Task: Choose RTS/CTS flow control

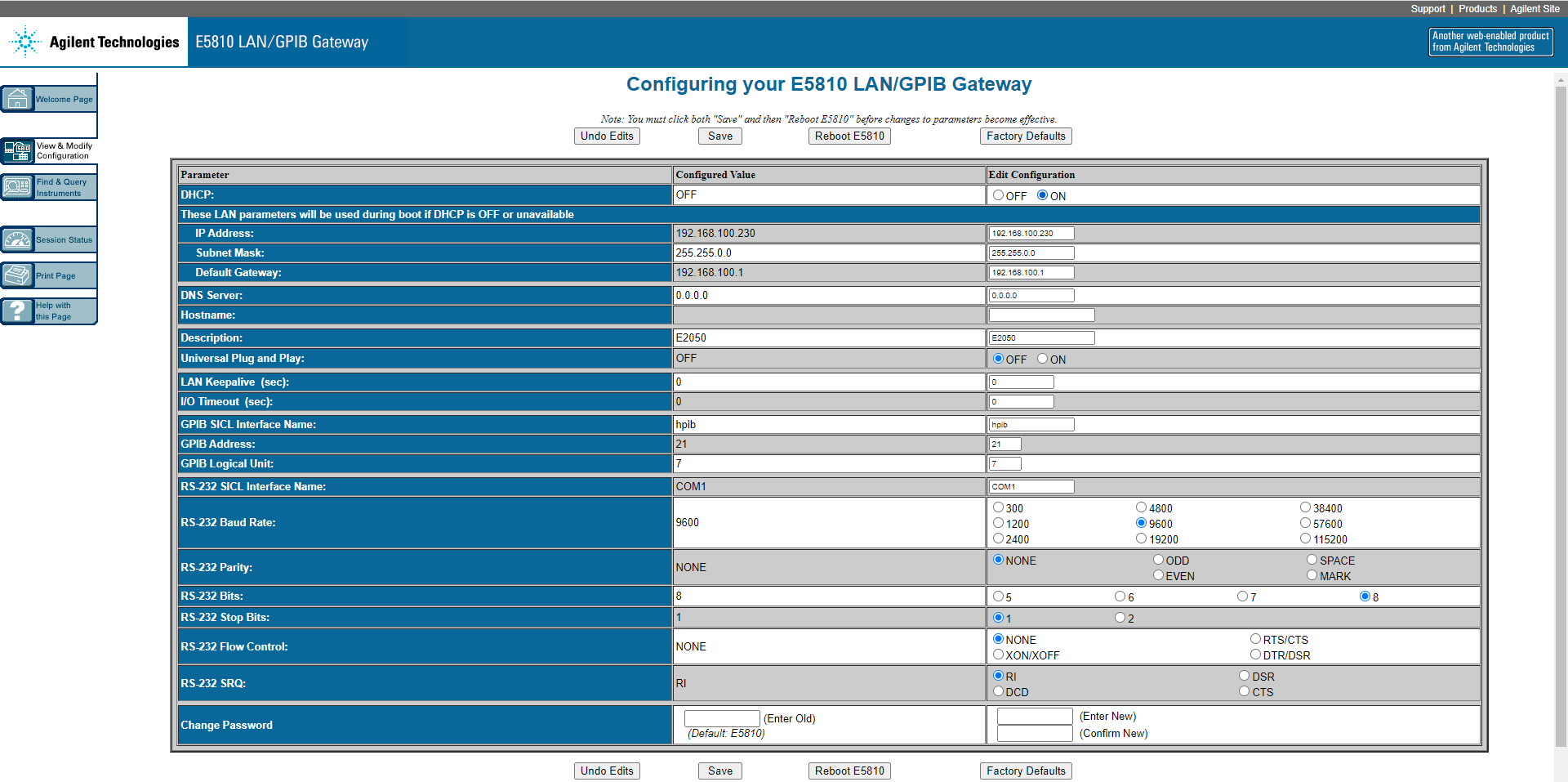Action: [1255, 639]
